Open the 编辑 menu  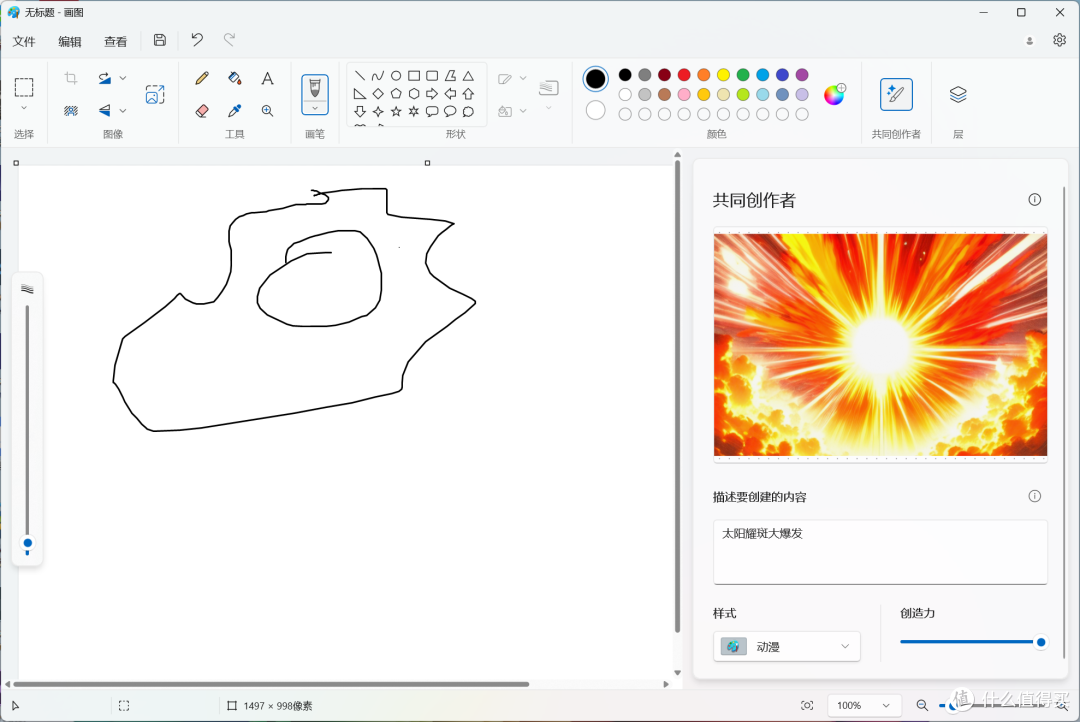pos(70,41)
